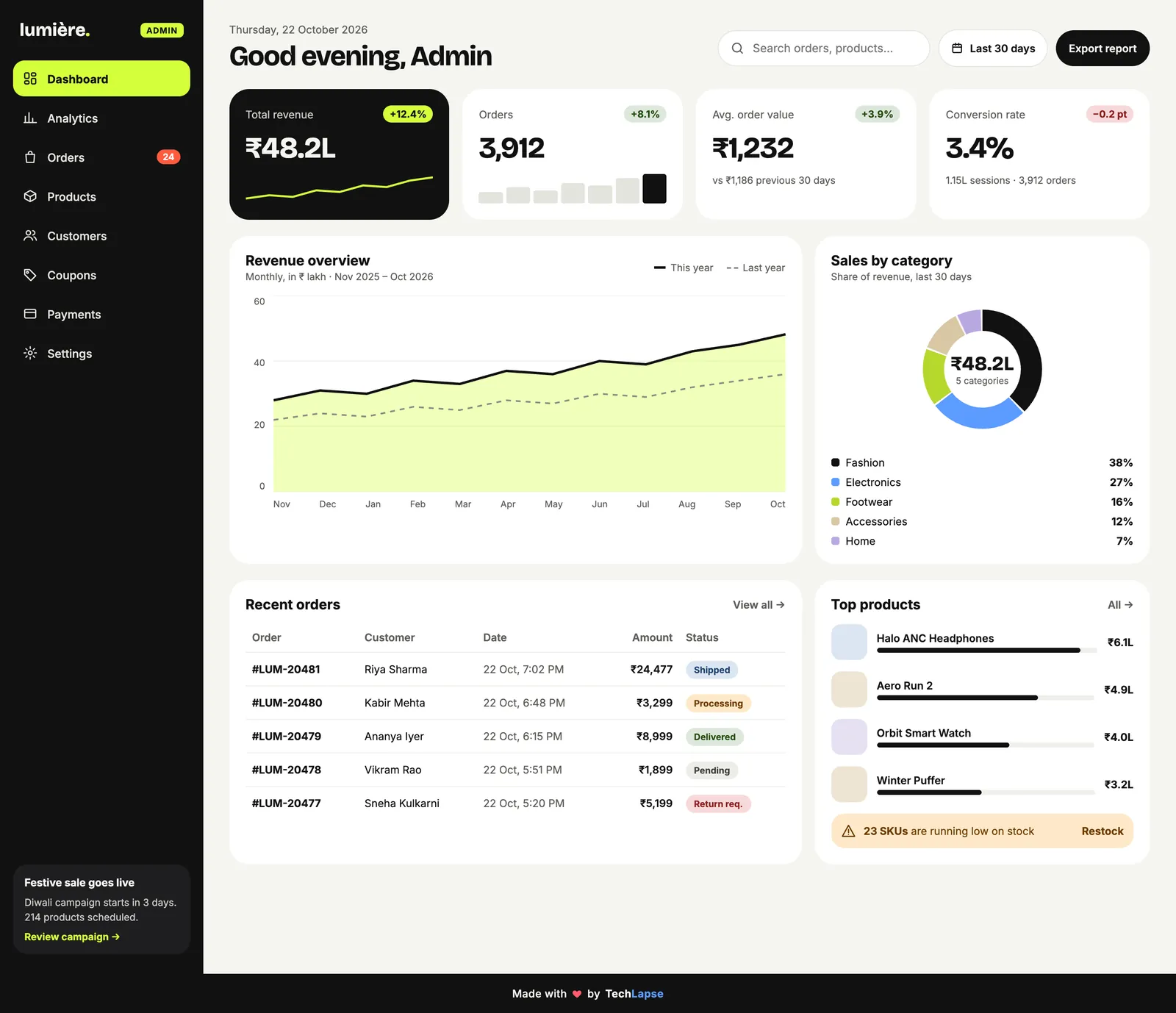Click the heart icon in the footer
The height and width of the screenshot is (1013, 1176).
click(x=577, y=994)
